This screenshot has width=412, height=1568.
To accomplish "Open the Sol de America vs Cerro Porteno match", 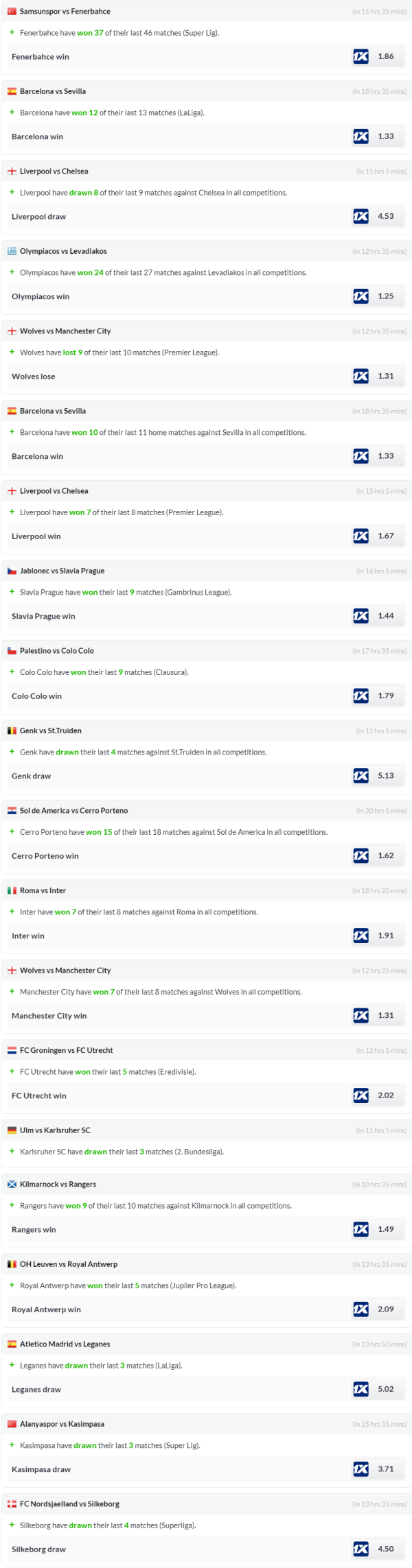I will tap(73, 811).
